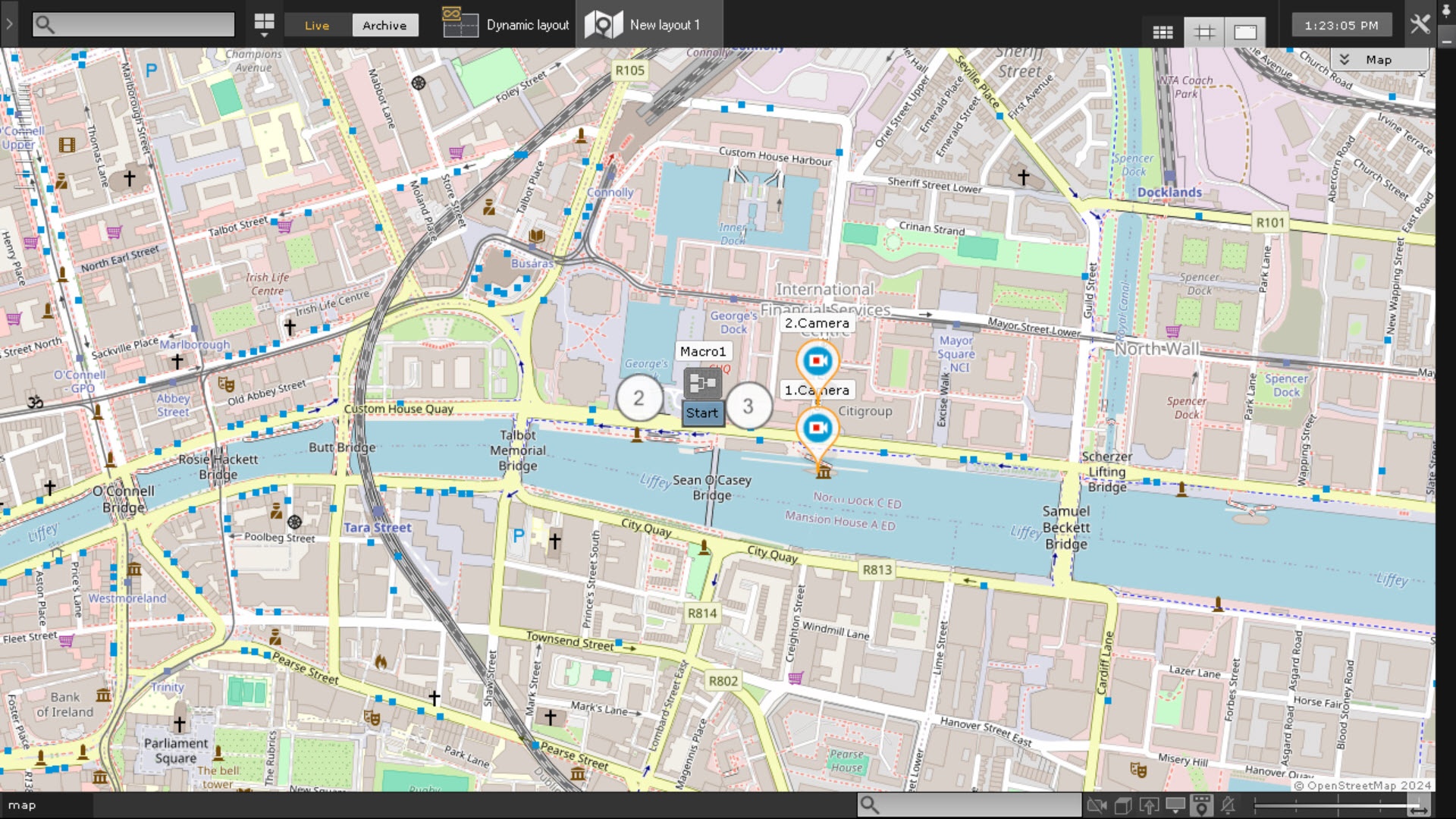Open the layouts grid dropdown
Screen dimensions: 1456x819
pos(264,25)
